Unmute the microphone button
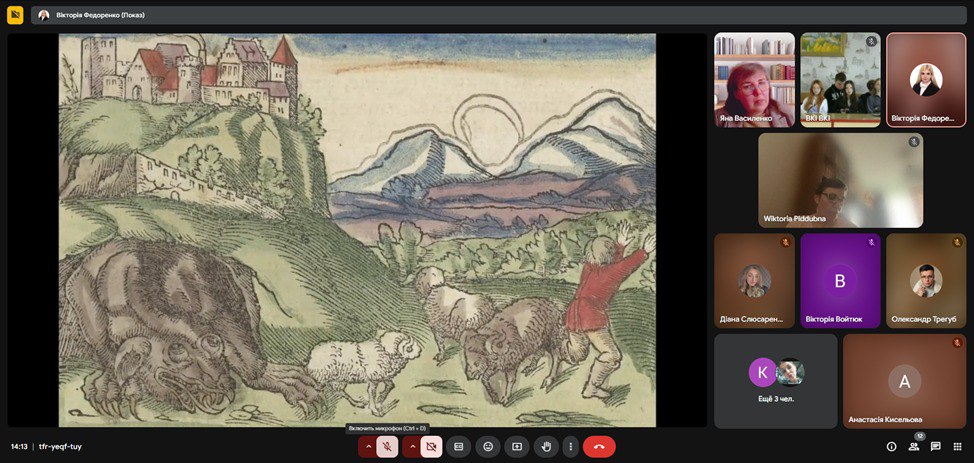Viewport: 974px width, 463px height. click(x=387, y=447)
